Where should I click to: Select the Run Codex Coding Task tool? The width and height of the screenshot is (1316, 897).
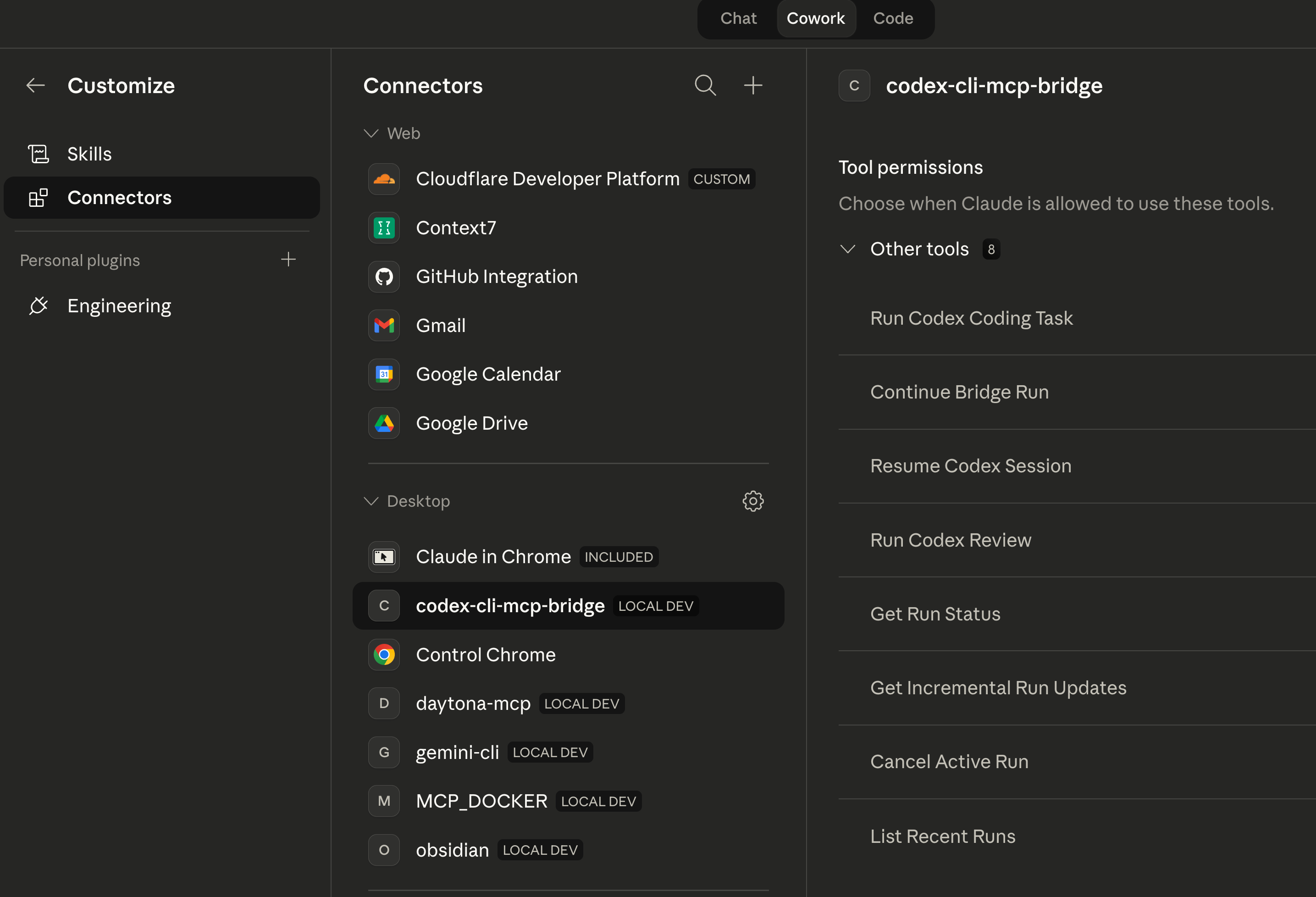971,318
